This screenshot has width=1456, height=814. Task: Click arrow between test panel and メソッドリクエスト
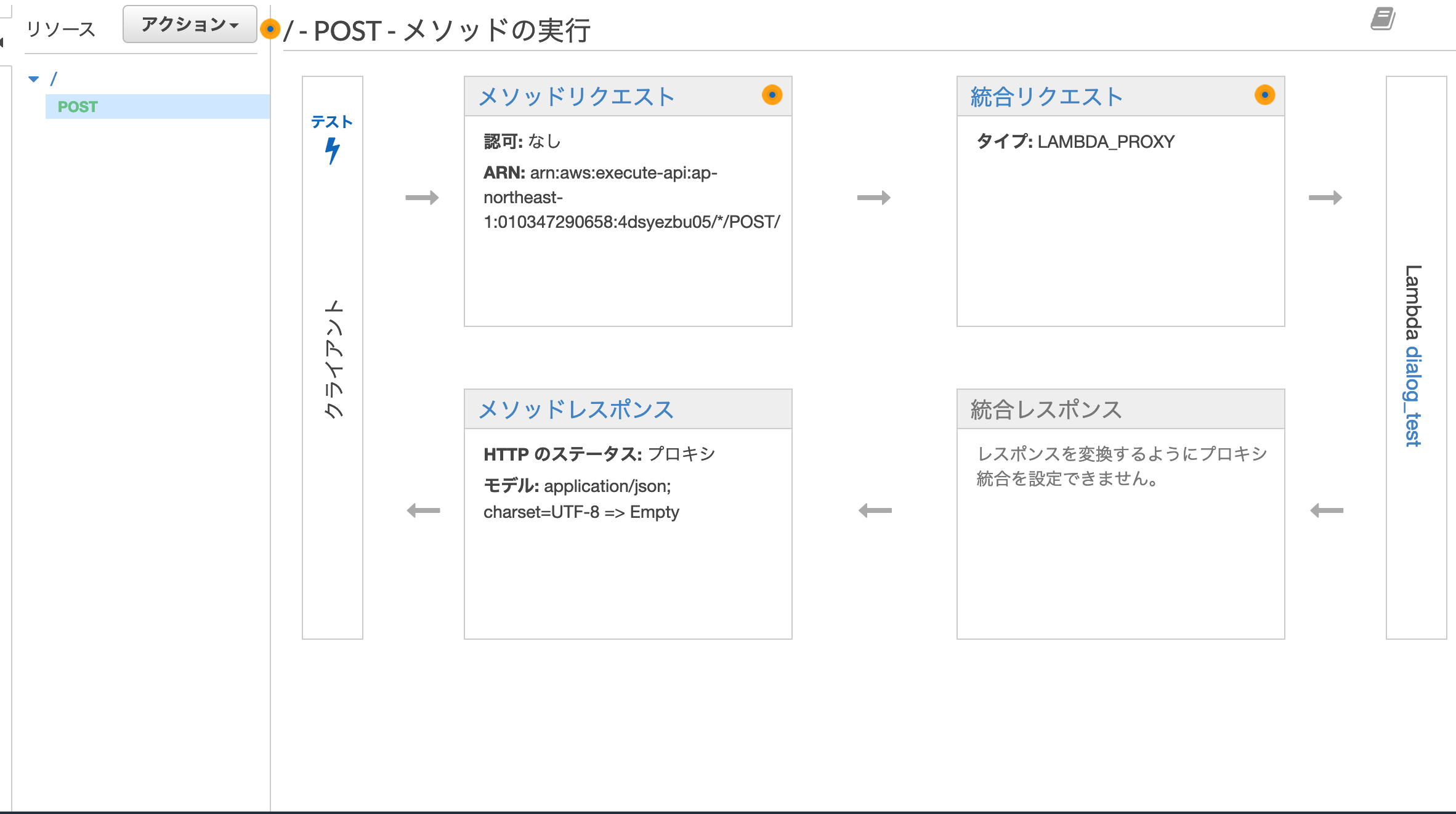coord(422,198)
